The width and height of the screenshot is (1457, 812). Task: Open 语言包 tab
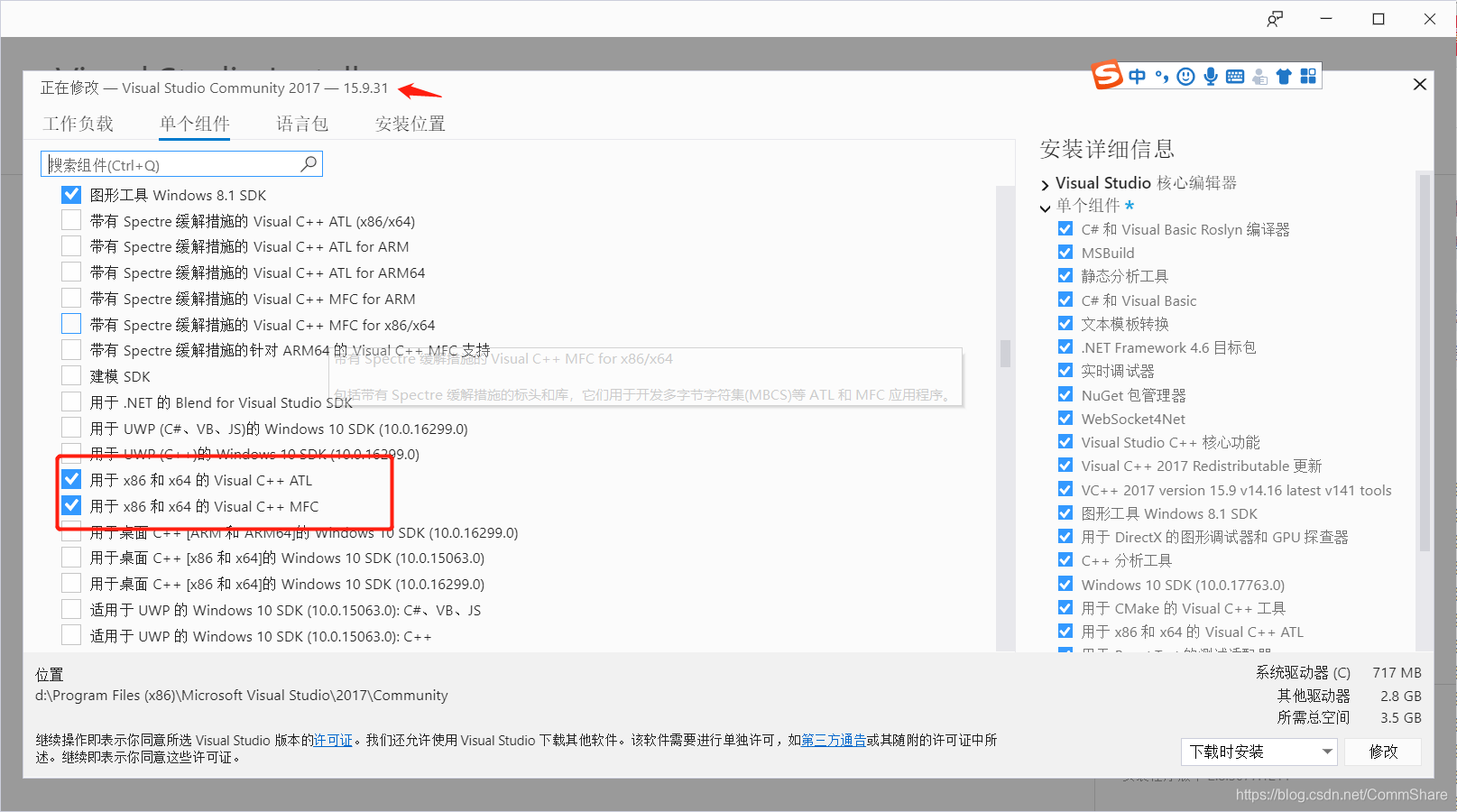click(x=302, y=124)
